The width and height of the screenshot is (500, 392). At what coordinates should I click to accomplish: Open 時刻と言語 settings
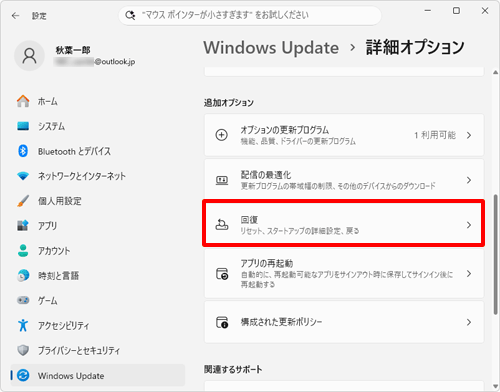[98, 275]
